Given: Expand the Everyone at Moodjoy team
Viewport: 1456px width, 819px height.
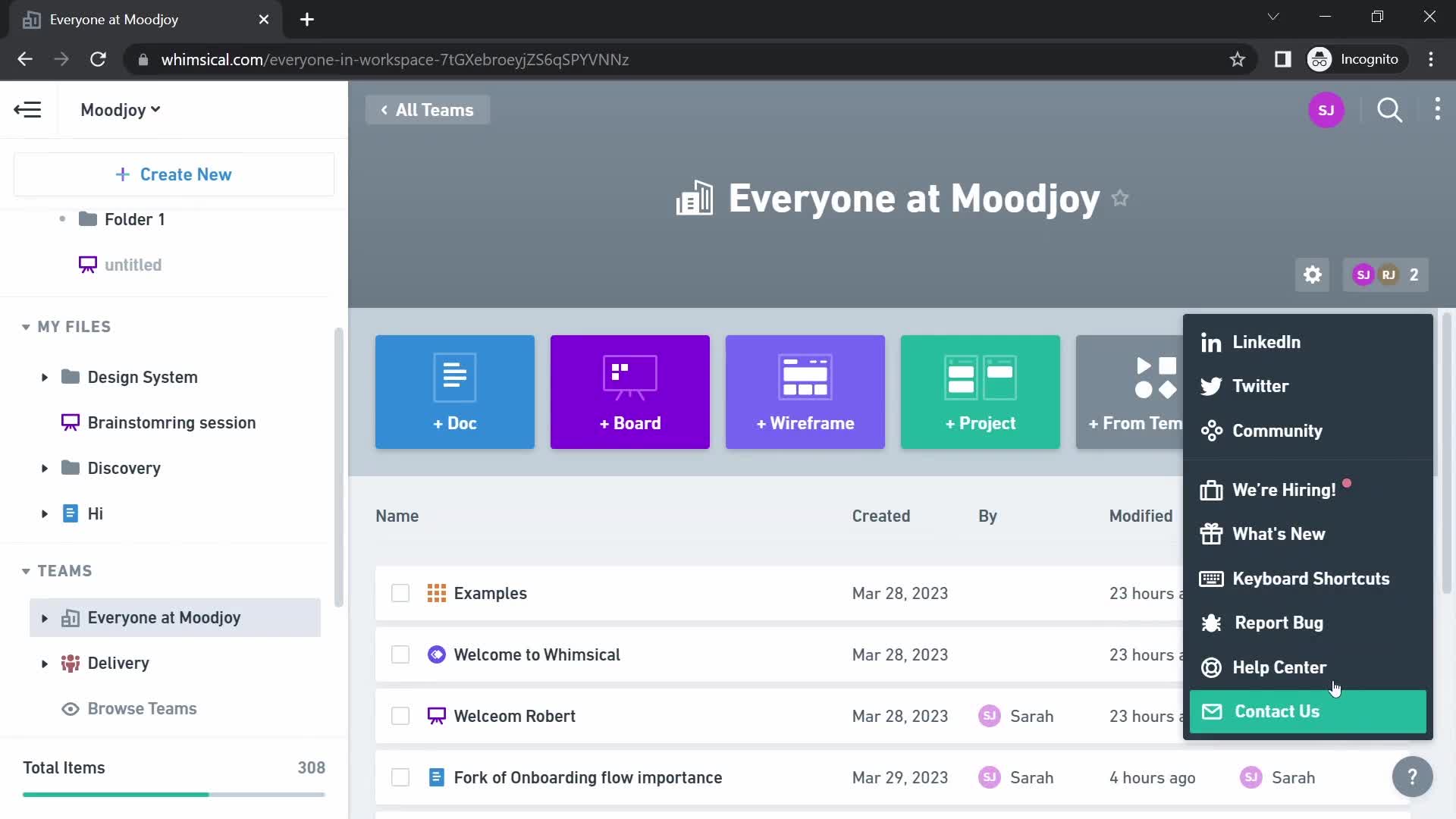Looking at the screenshot, I should (x=44, y=617).
